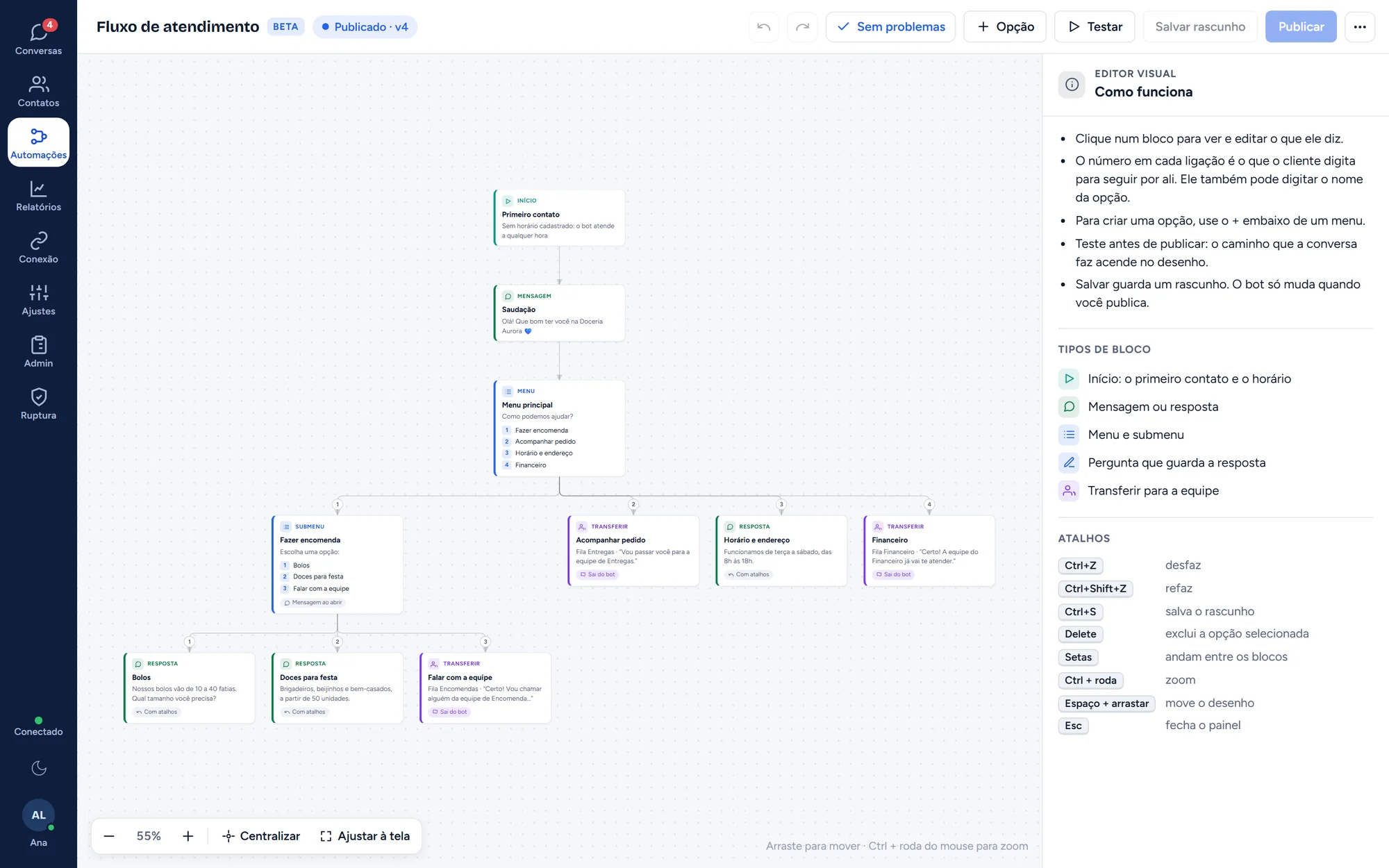Open Automações in the sidebar
1389x868 pixels.
38,142
